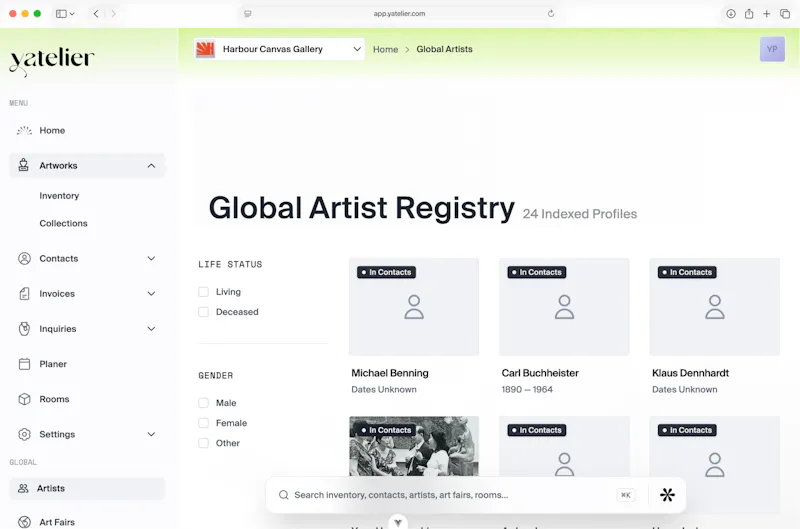Viewport: 800px width, 529px height.
Task: Open Collections in the sidebar
Action: tap(63, 223)
